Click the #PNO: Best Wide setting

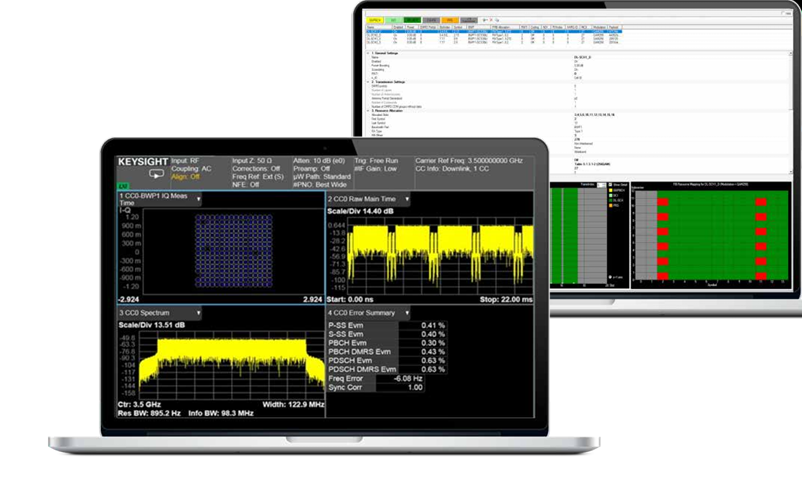(x=320, y=185)
